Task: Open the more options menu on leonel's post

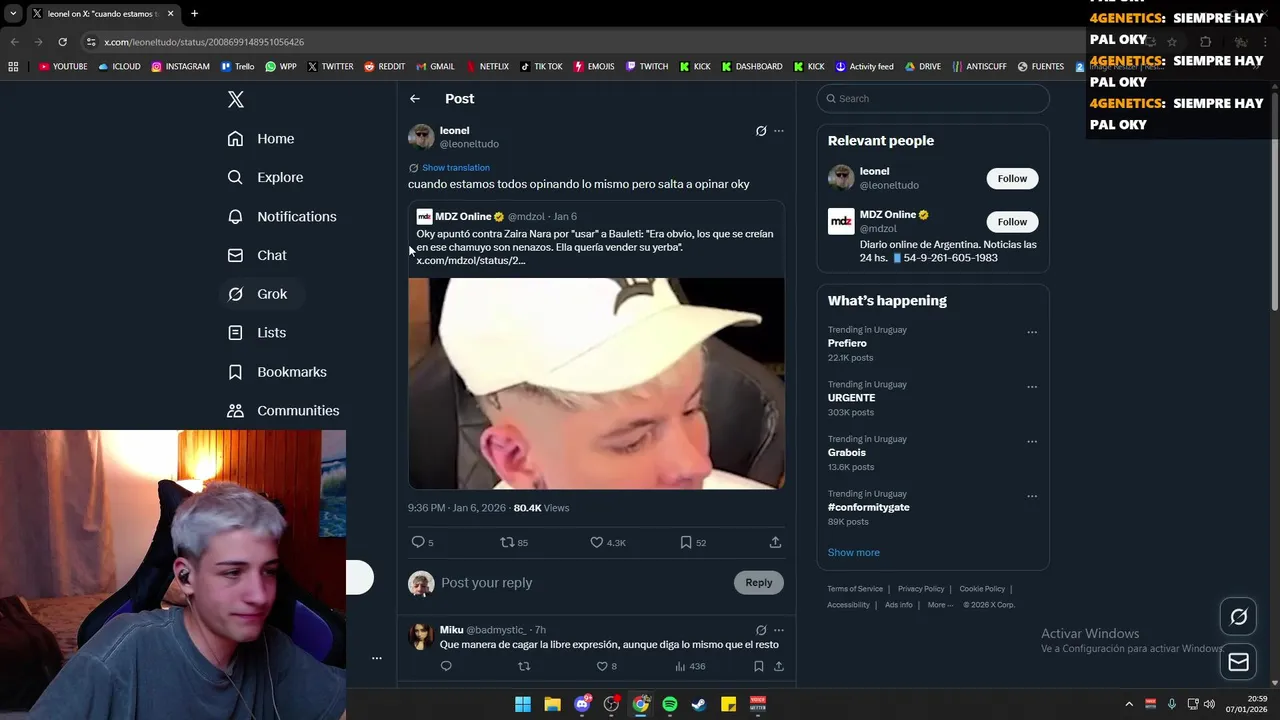Action: pos(779,131)
